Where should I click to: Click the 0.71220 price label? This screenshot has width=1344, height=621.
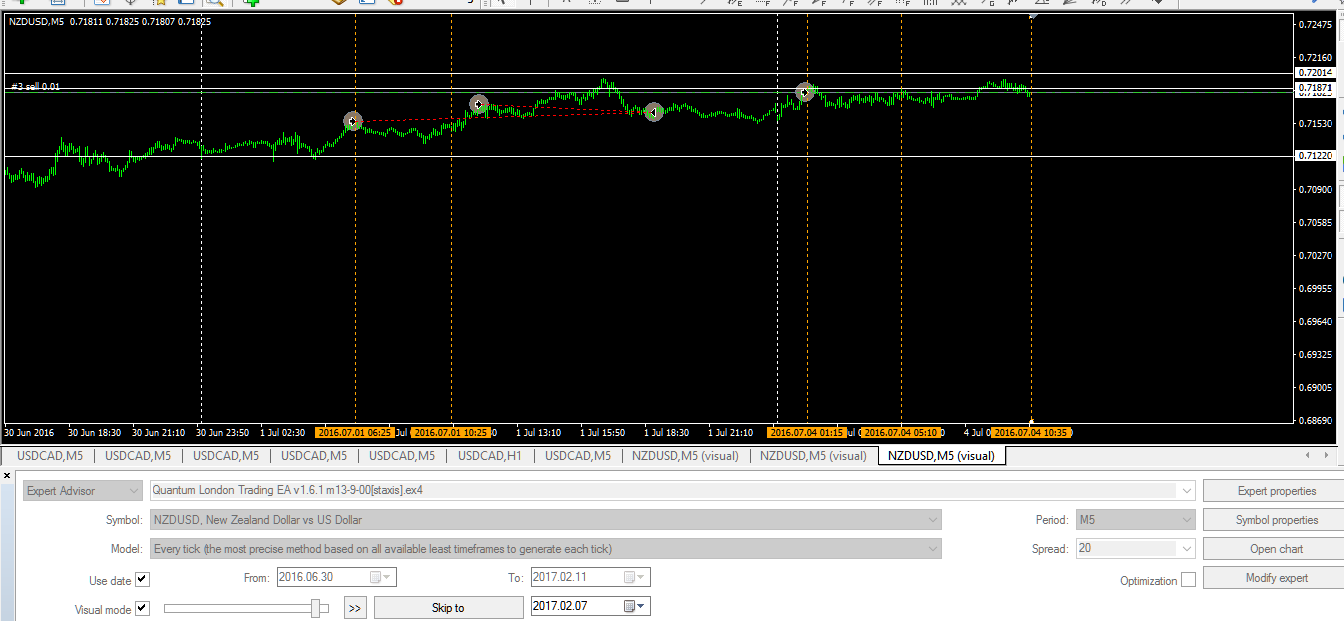1314,156
